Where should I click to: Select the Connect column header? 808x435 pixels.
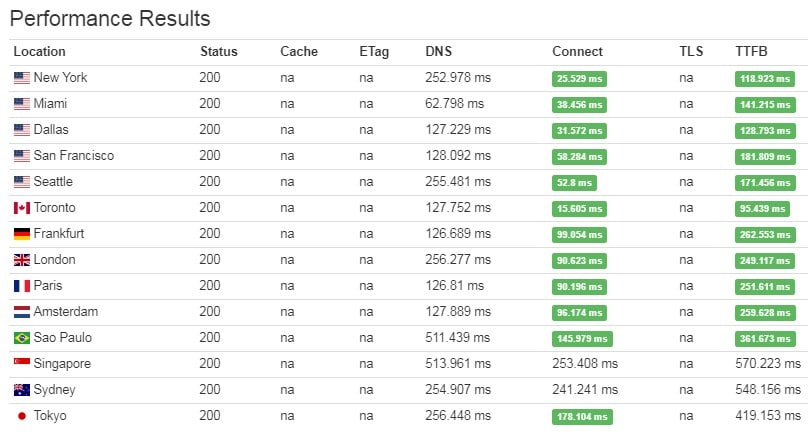(x=577, y=52)
